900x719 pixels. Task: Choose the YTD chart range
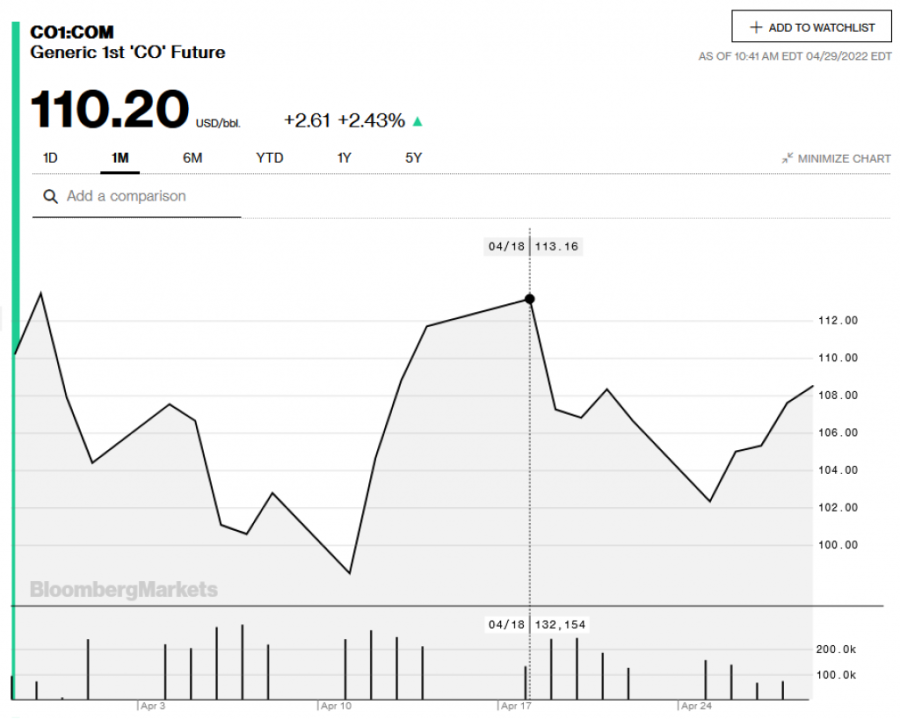point(269,158)
